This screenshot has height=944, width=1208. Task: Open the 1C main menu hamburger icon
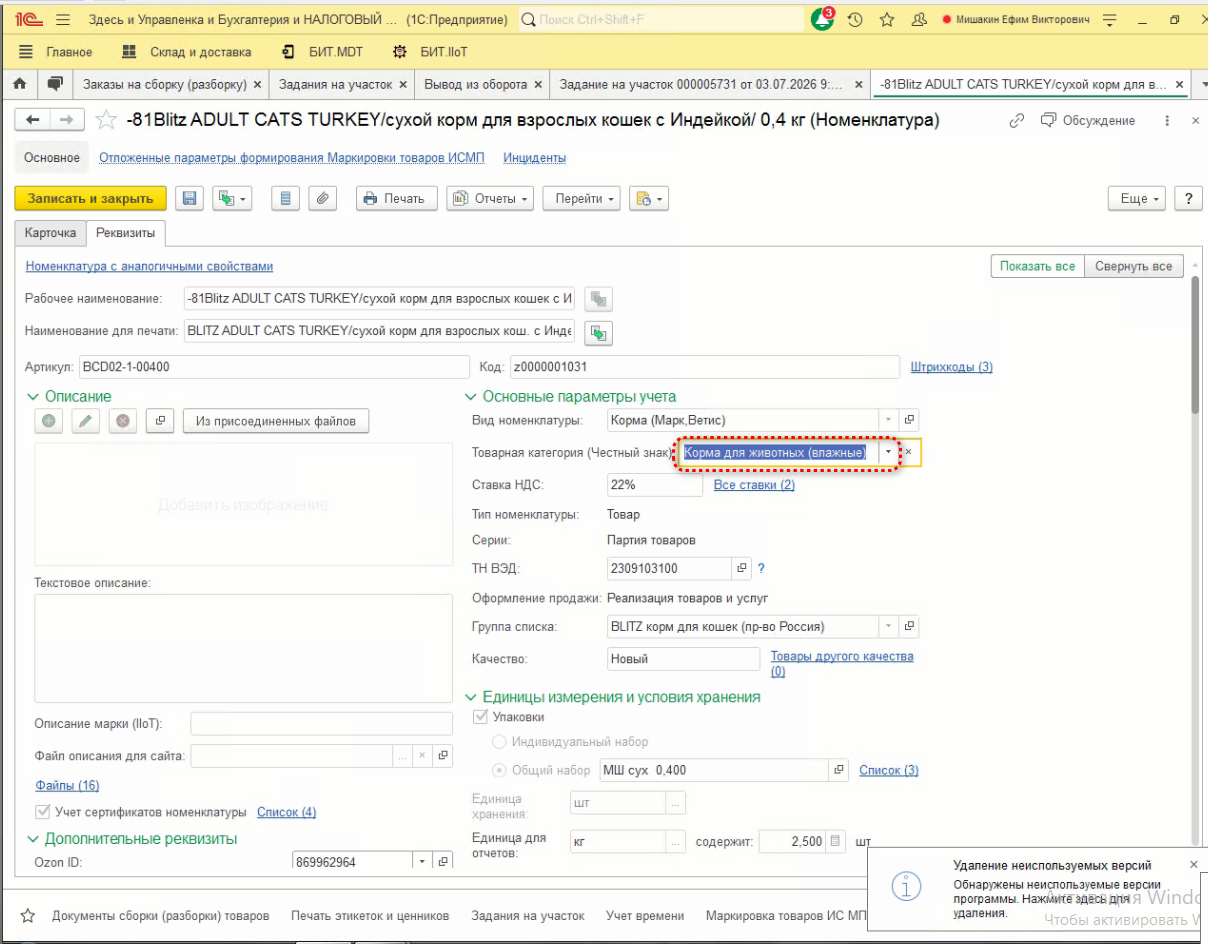pos(63,19)
